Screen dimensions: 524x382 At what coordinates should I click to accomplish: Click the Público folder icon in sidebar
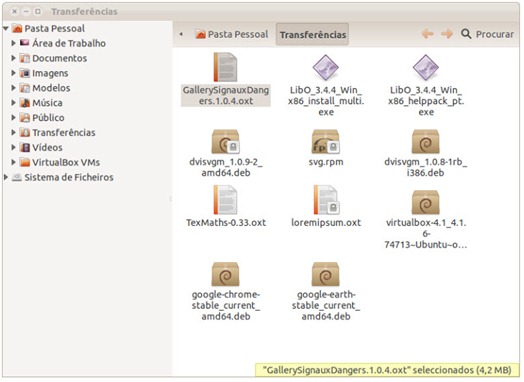coord(24,118)
